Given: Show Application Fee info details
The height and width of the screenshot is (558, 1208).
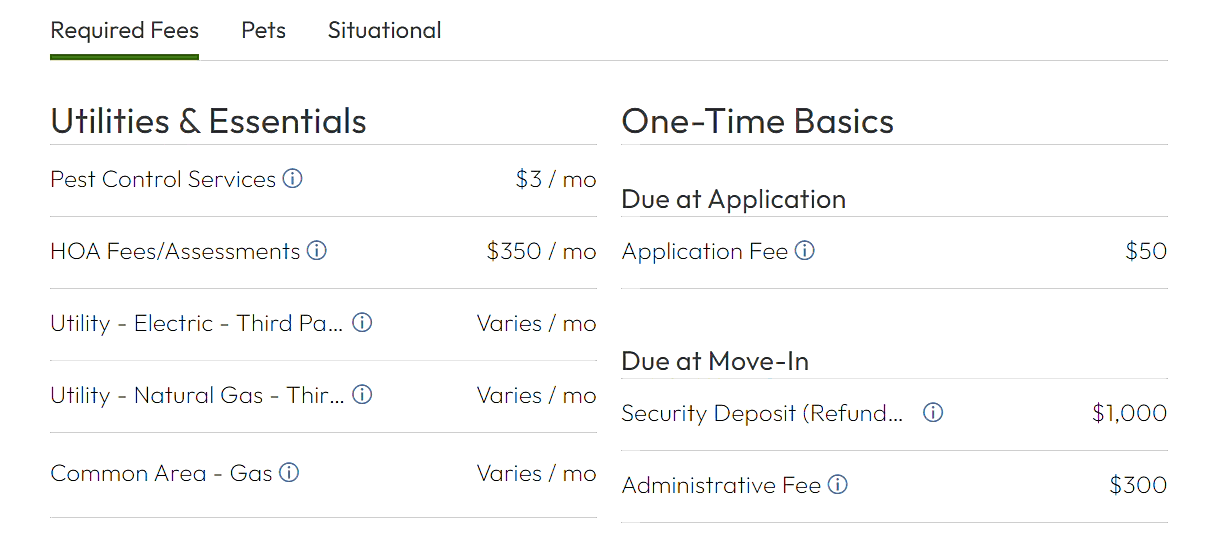Looking at the screenshot, I should (x=805, y=251).
